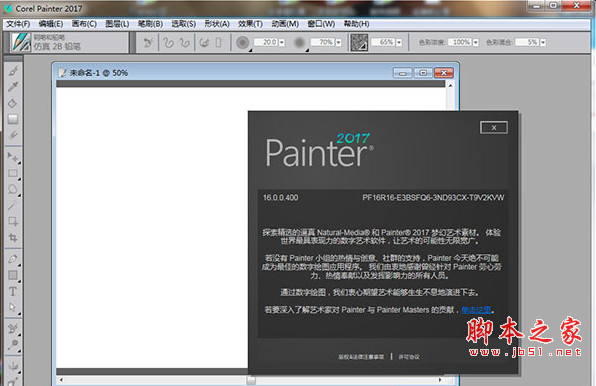596x386 pixels.
Task: Click the horizontal scrollbar thumb
Action: point(251,380)
